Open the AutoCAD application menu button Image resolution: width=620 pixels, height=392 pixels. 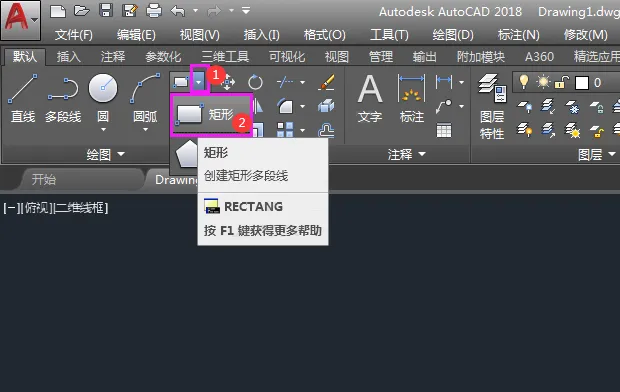(x=21, y=20)
